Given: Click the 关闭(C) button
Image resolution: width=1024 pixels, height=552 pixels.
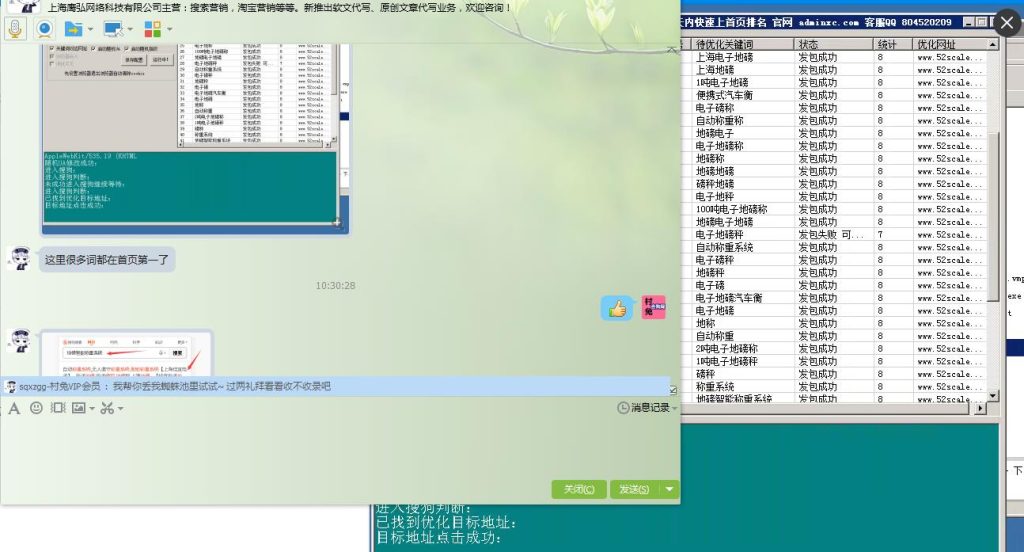Looking at the screenshot, I should (x=579, y=489).
